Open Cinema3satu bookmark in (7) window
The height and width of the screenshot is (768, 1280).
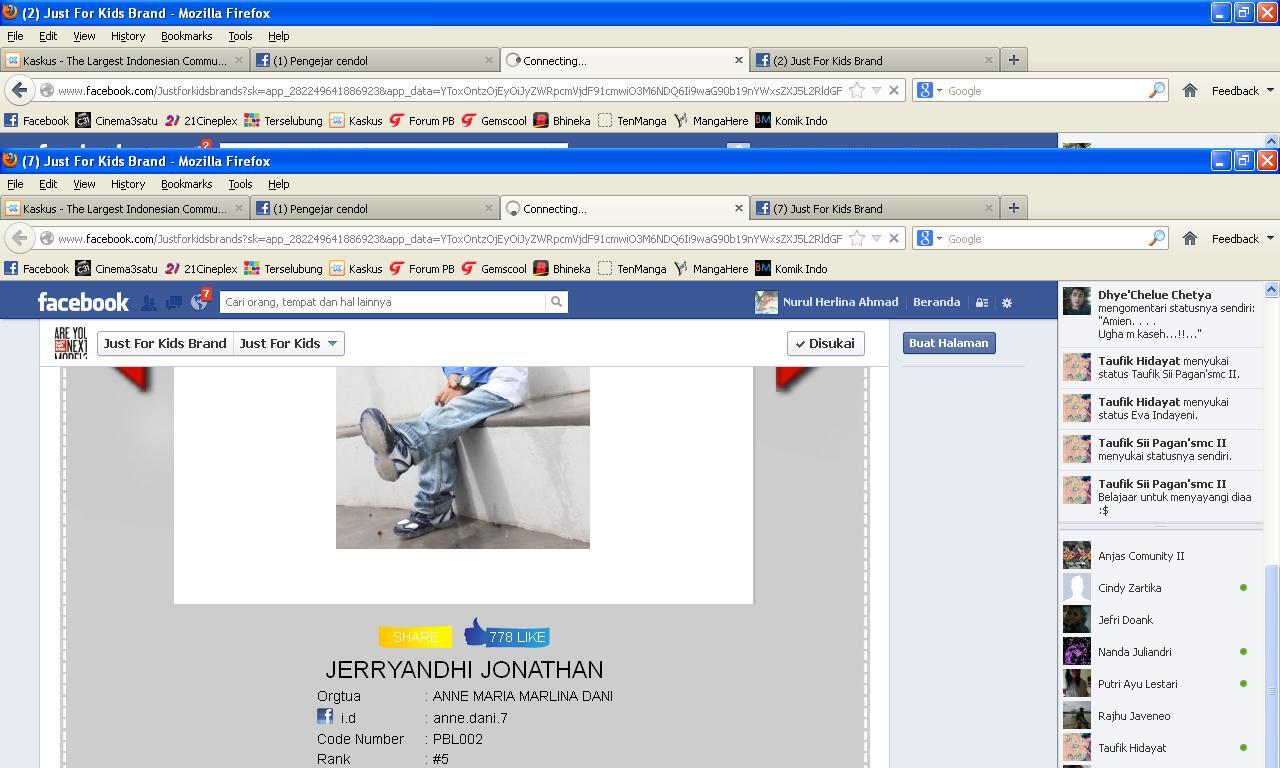click(117, 268)
